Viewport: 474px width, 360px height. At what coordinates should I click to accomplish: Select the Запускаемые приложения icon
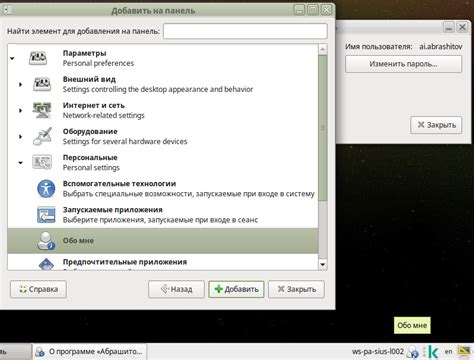46,215
